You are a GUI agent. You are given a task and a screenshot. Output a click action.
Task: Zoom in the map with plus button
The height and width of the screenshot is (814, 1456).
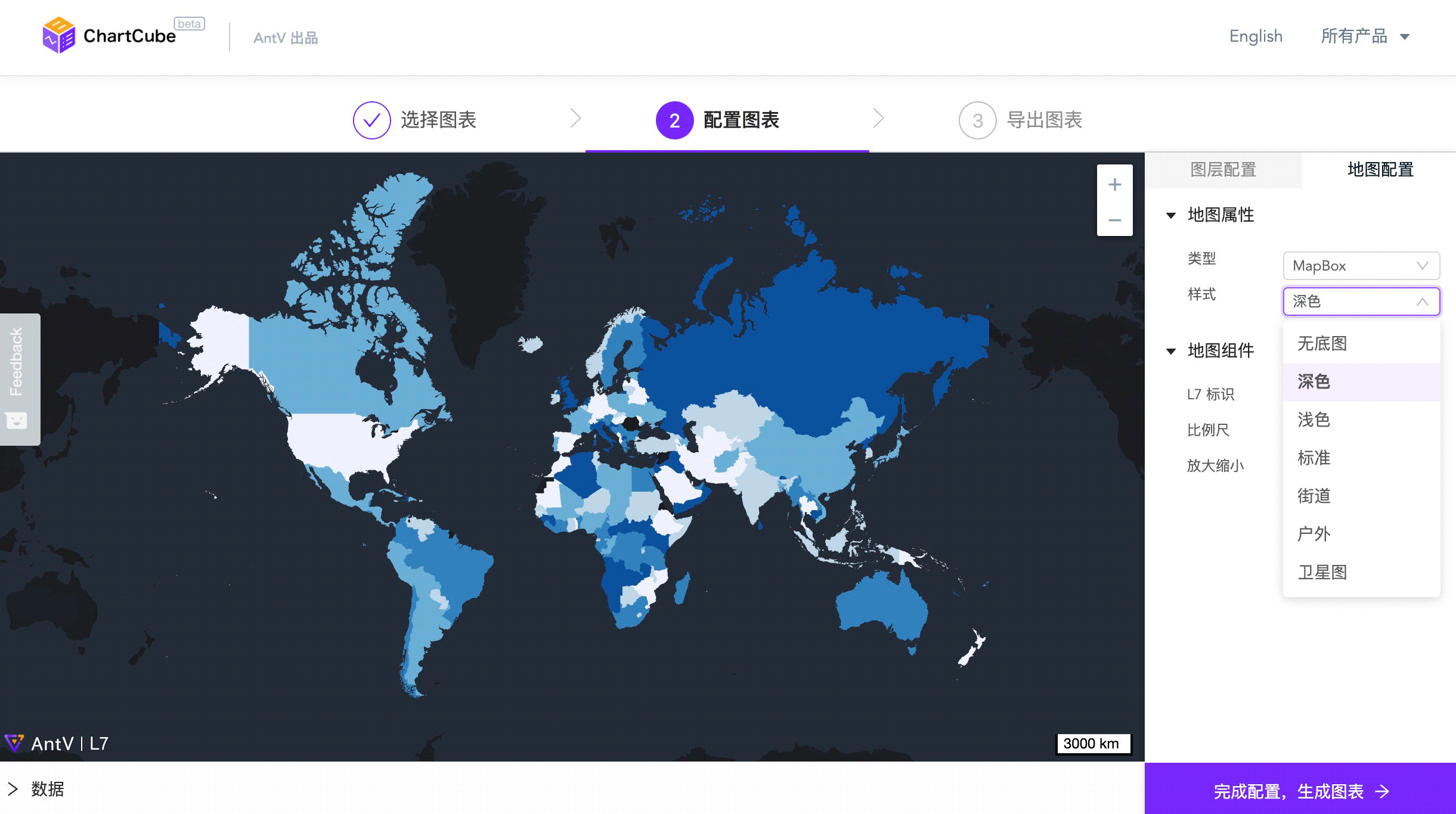[1114, 185]
